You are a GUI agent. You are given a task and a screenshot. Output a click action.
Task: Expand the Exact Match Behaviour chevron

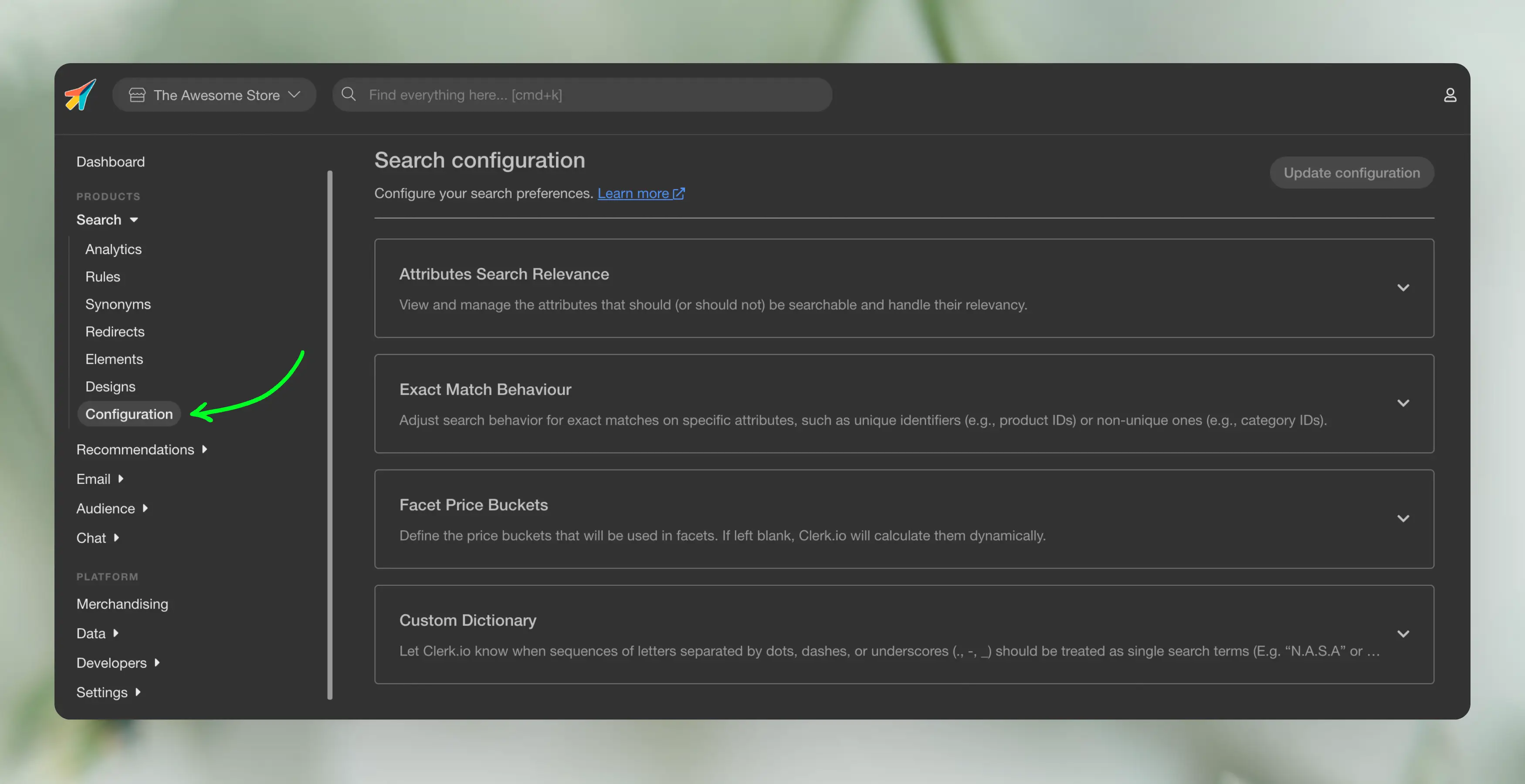pos(1403,403)
